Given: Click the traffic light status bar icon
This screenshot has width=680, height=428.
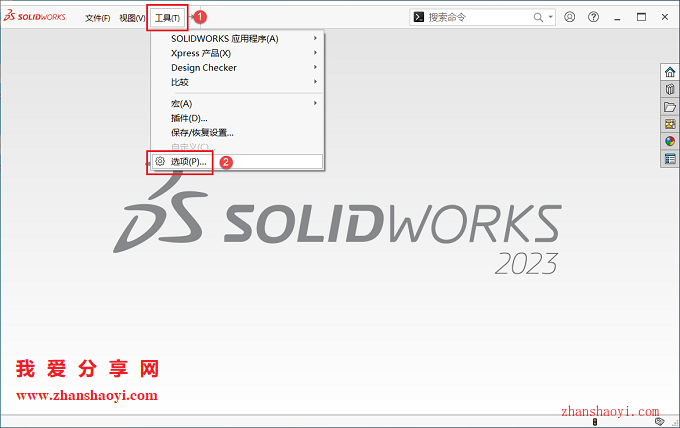Looking at the screenshot, I should point(595,422).
